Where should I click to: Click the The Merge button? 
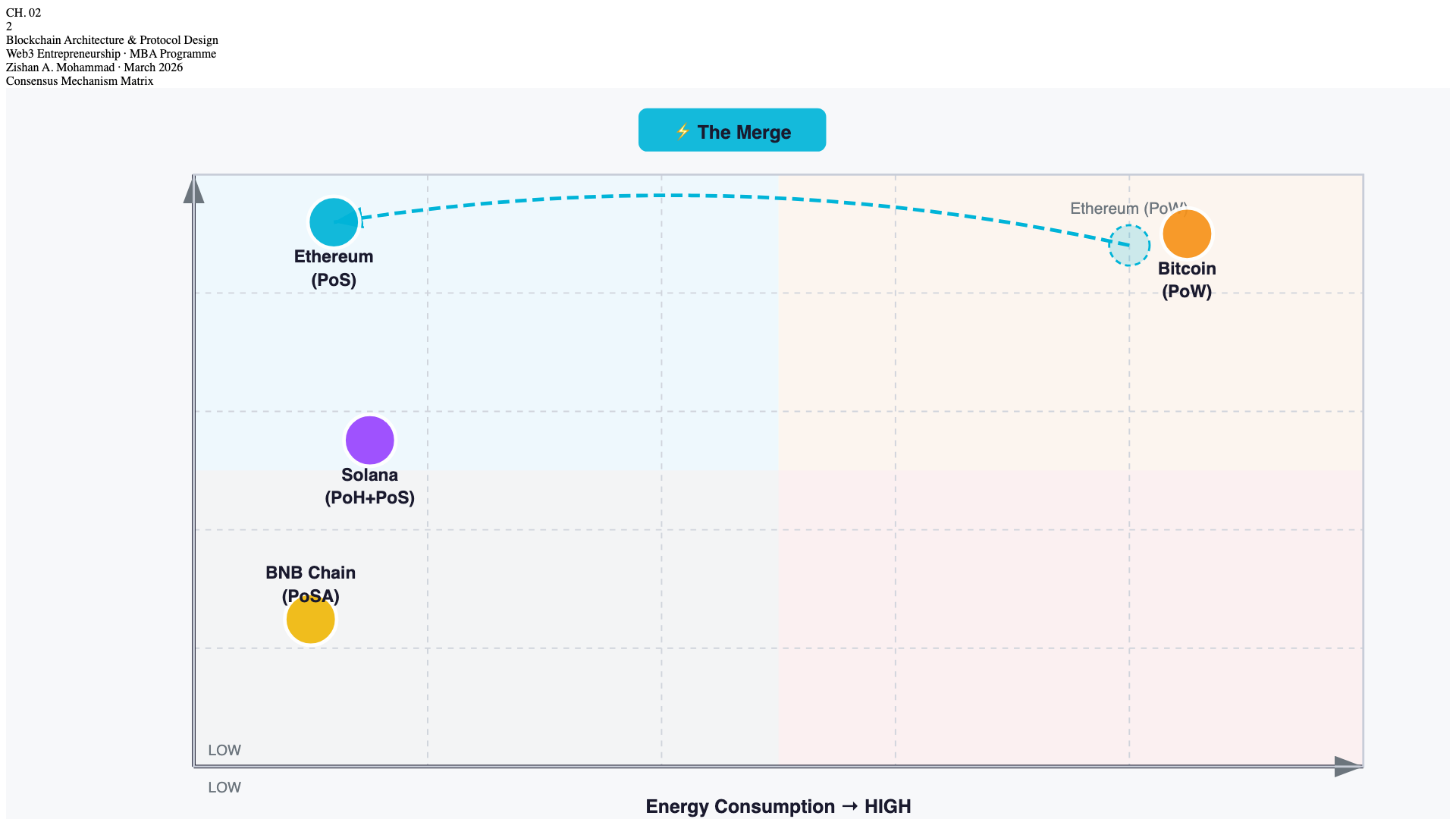732,130
